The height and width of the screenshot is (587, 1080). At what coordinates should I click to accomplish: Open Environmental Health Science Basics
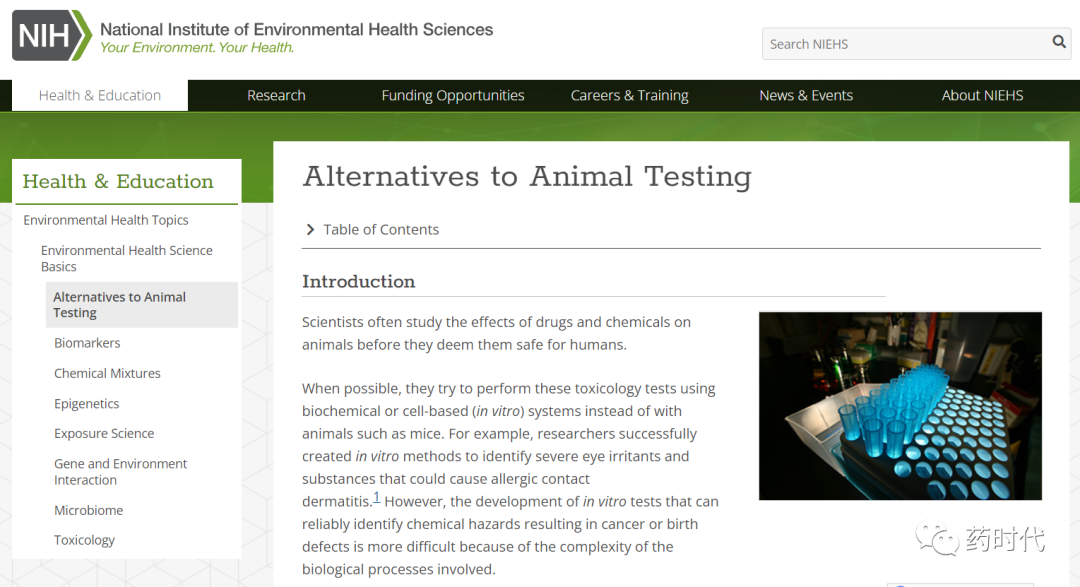point(127,258)
